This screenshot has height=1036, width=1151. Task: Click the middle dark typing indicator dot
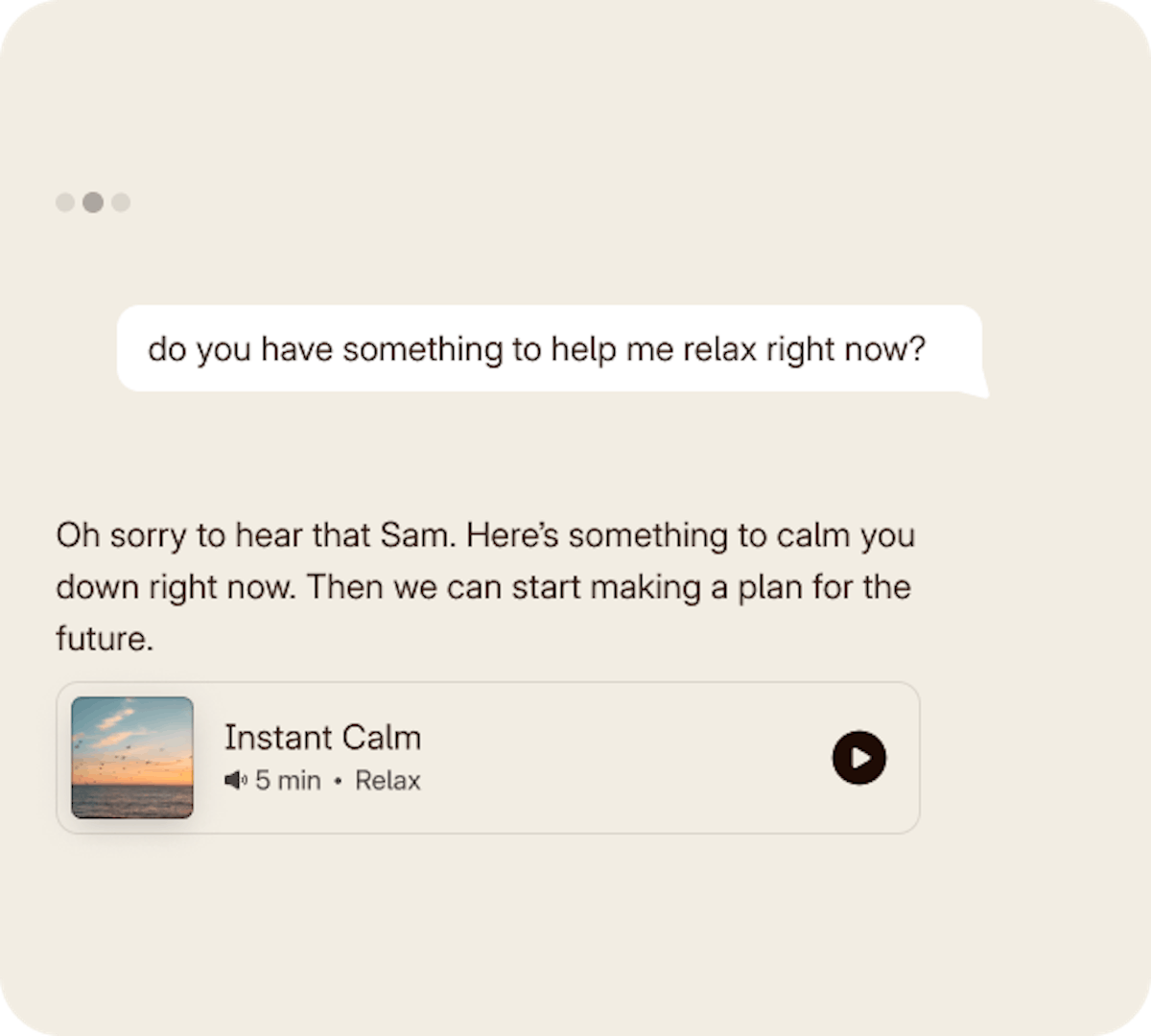93,202
